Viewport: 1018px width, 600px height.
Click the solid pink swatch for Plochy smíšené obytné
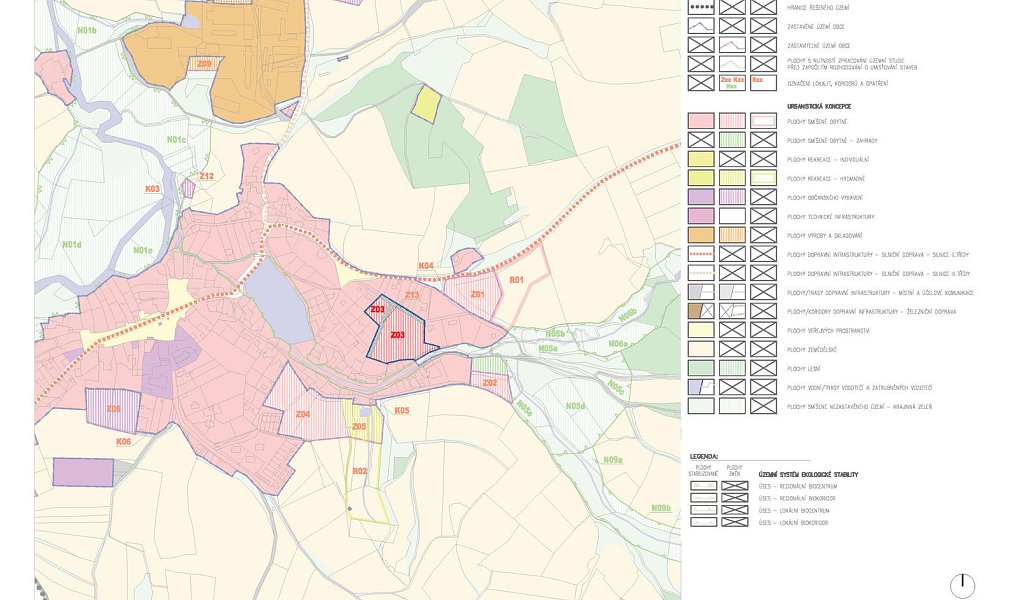tap(701, 121)
